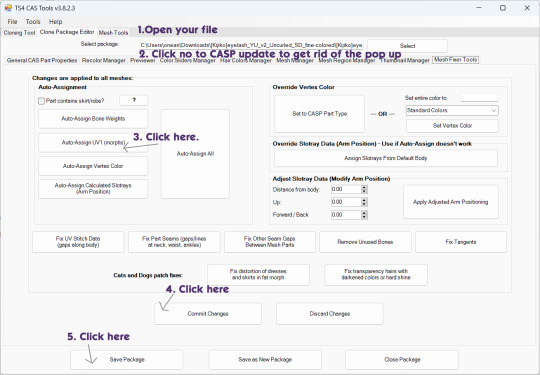Increase the Up value with spinner
This screenshot has width=540, height=375.
(364, 200)
